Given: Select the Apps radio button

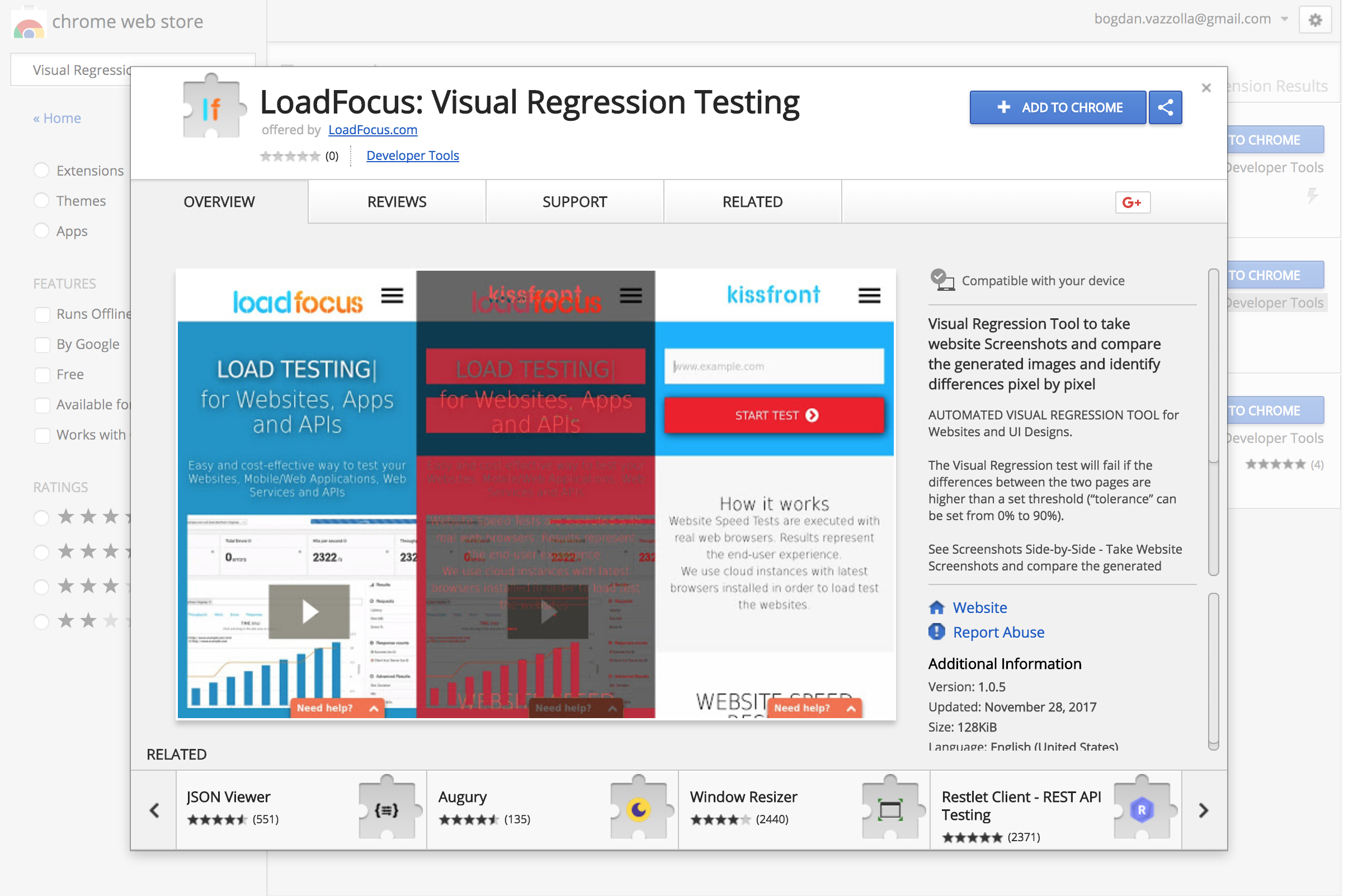Looking at the screenshot, I should coord(41,231).
